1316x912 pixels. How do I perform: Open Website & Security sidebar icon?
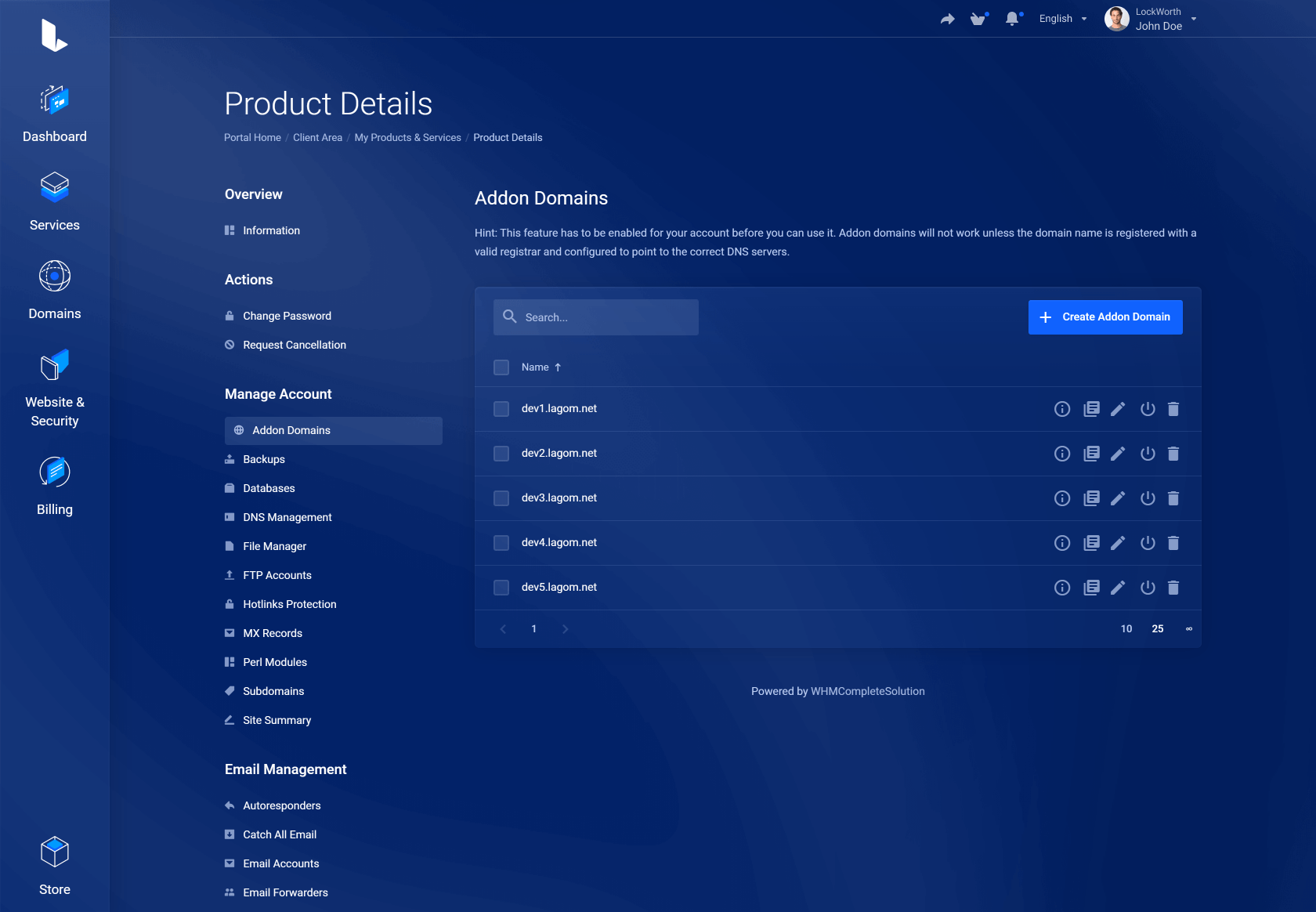coord(55,364)
